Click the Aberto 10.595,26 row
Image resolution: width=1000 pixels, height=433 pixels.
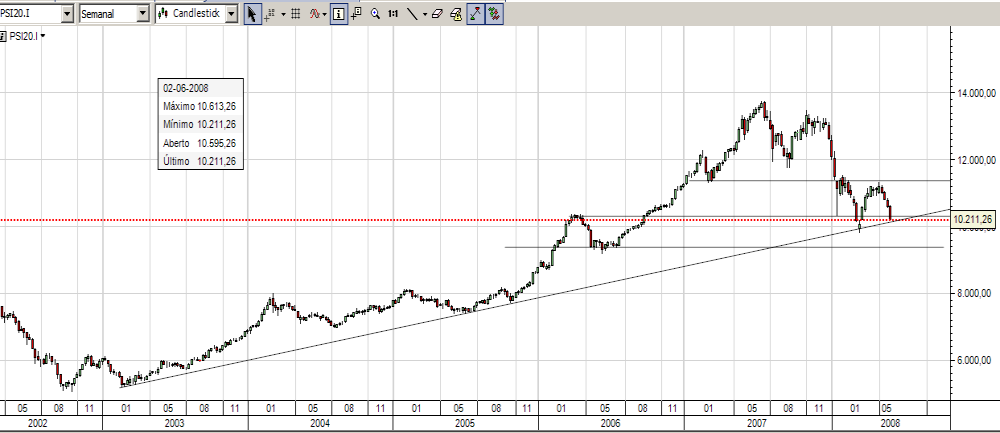(x=200, y=143)
